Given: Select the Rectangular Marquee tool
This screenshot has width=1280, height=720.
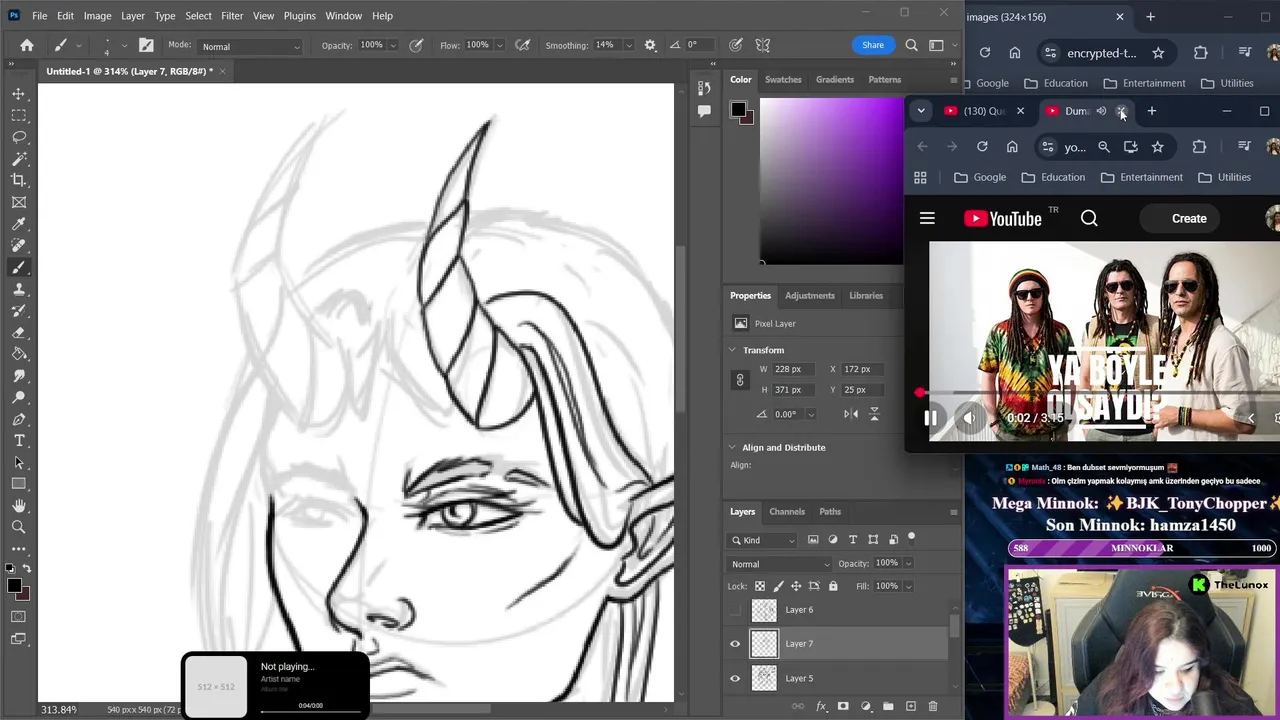Looking at the screenshot, I should pyautogui.click(x=19, y=115).
